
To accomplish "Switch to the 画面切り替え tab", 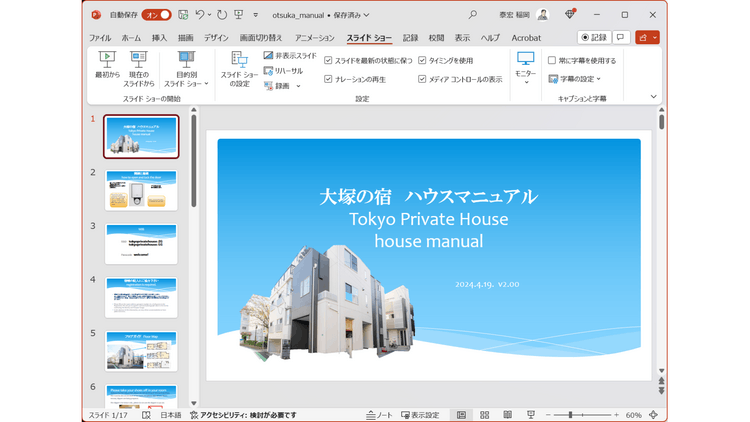I will [261, 38].
